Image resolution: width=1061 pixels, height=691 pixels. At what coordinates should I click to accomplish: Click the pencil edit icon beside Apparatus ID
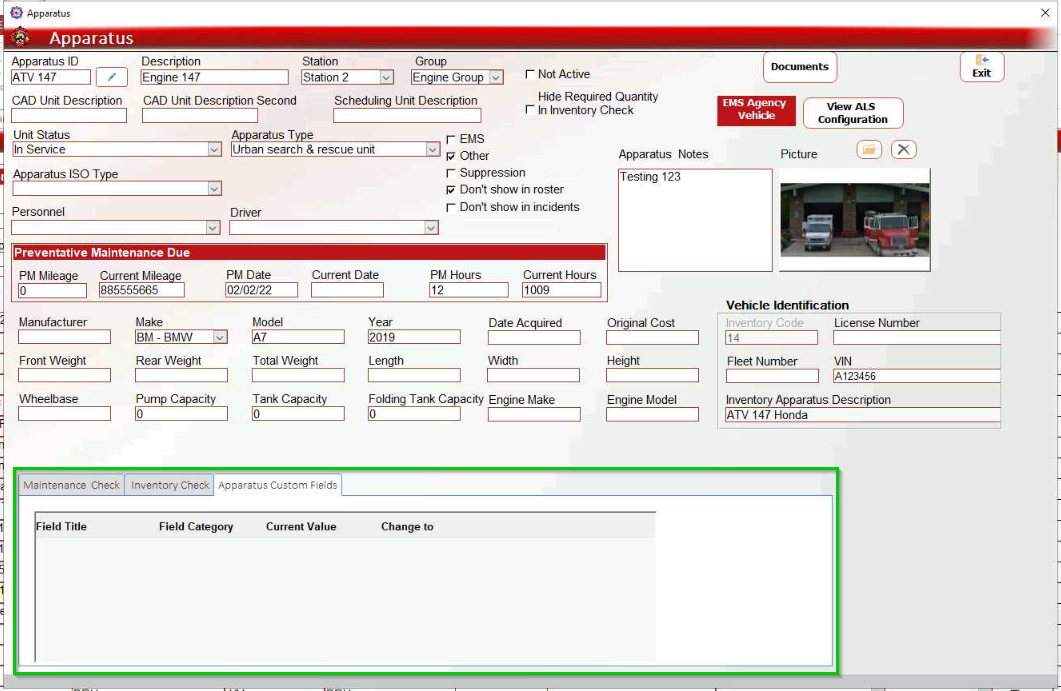click(x=112, y=77)
